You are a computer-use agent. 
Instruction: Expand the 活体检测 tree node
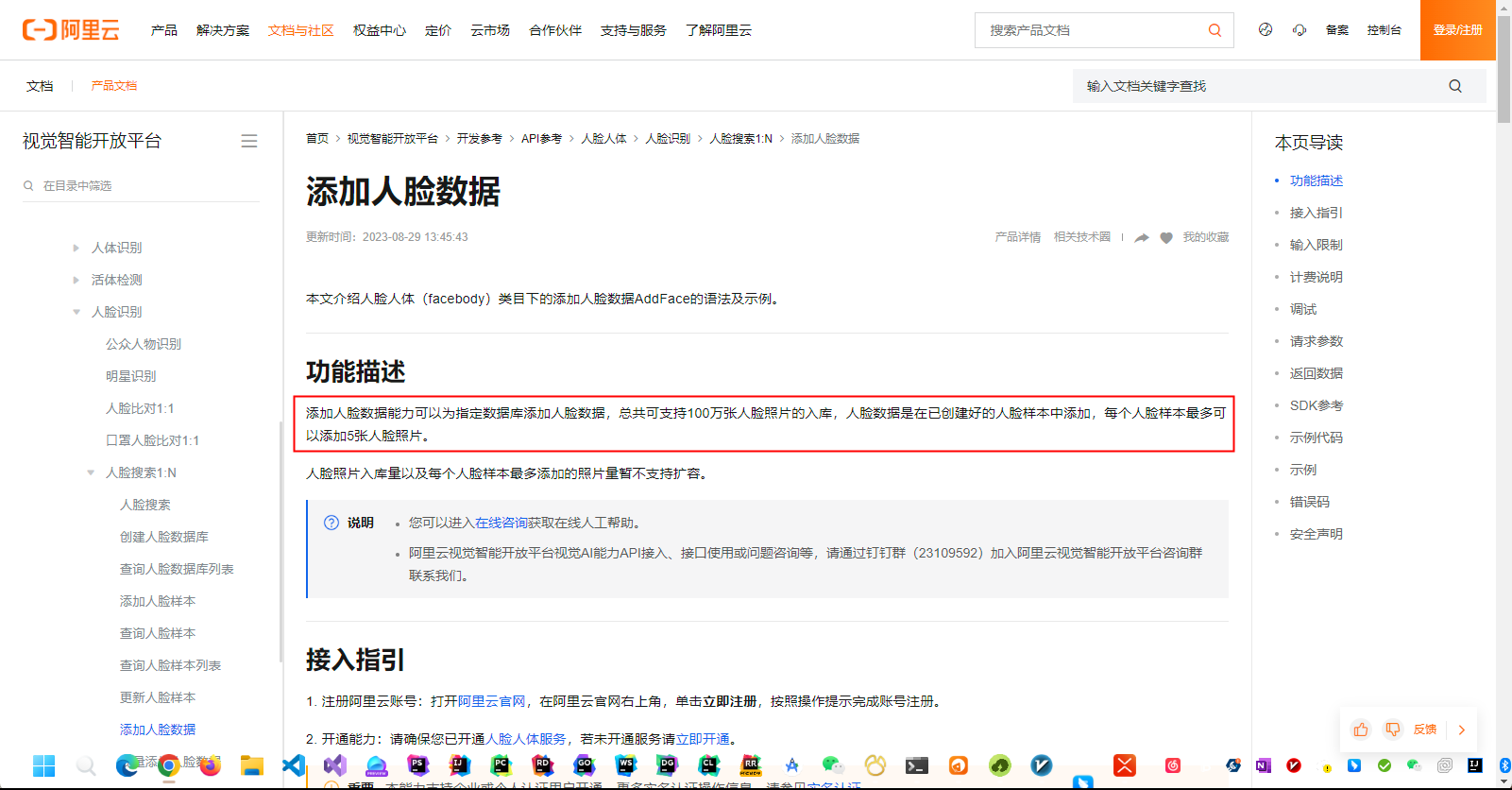pos(76,280)
